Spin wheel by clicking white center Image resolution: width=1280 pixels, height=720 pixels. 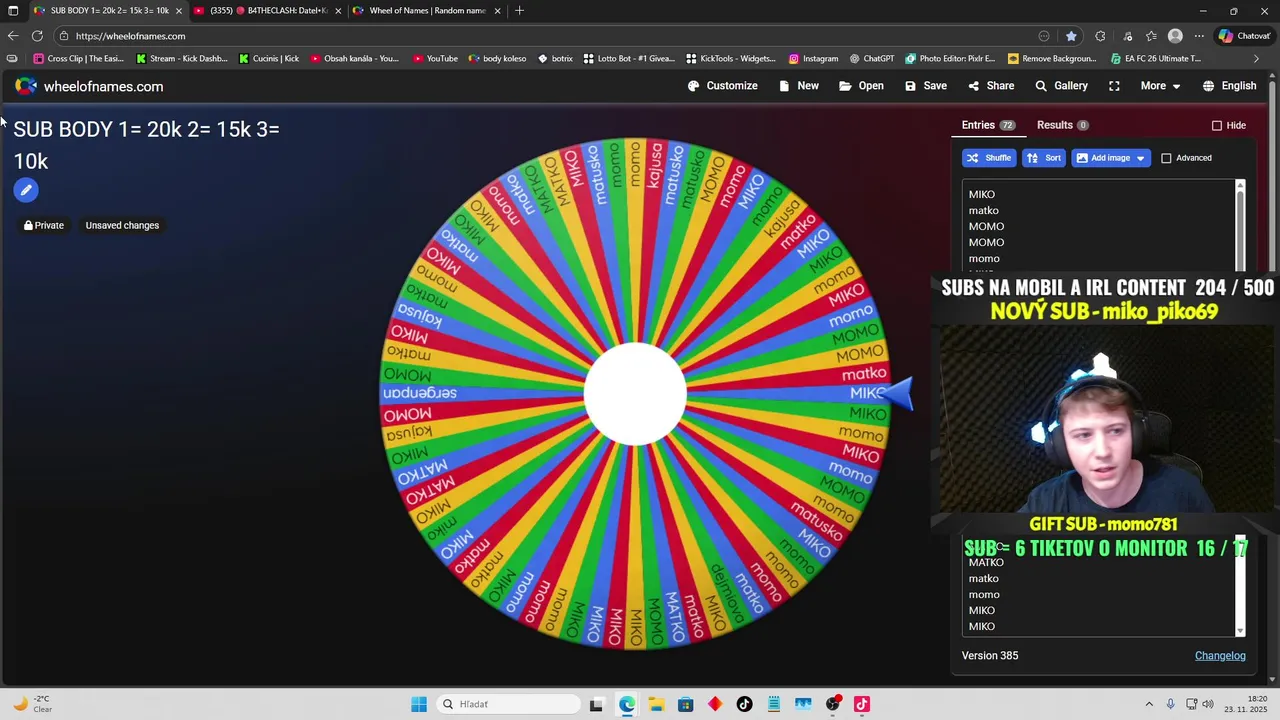[x=635, y=393]
